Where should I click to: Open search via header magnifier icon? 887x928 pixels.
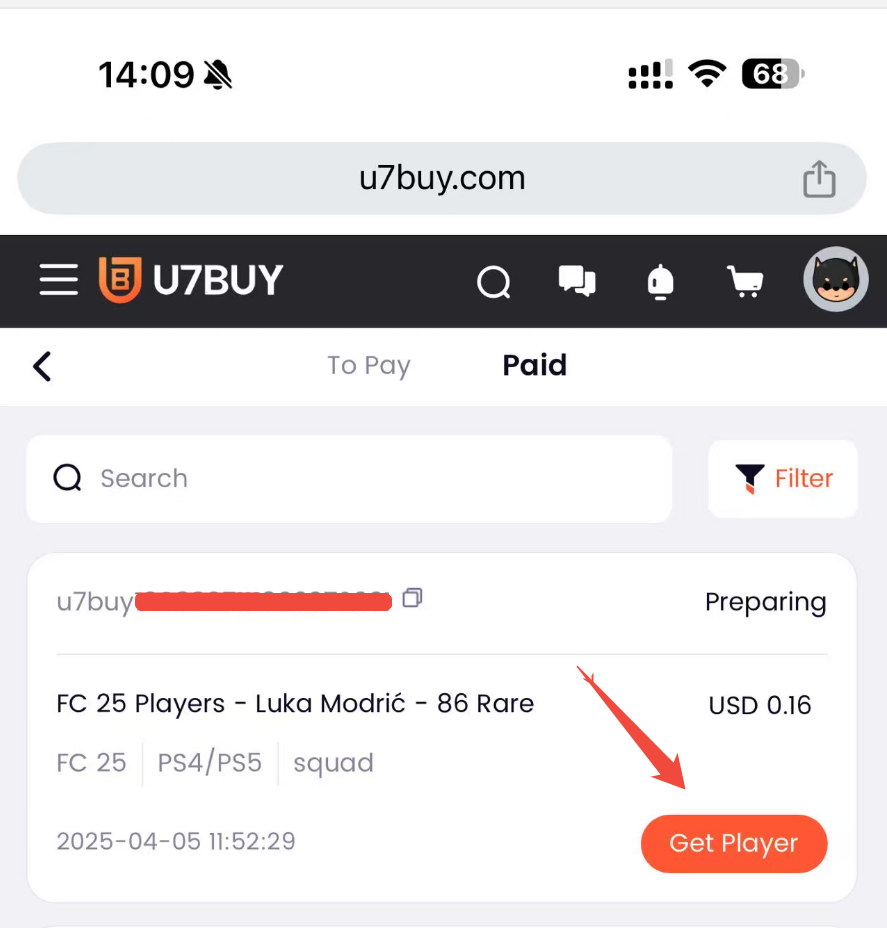[x=494, y=282]
